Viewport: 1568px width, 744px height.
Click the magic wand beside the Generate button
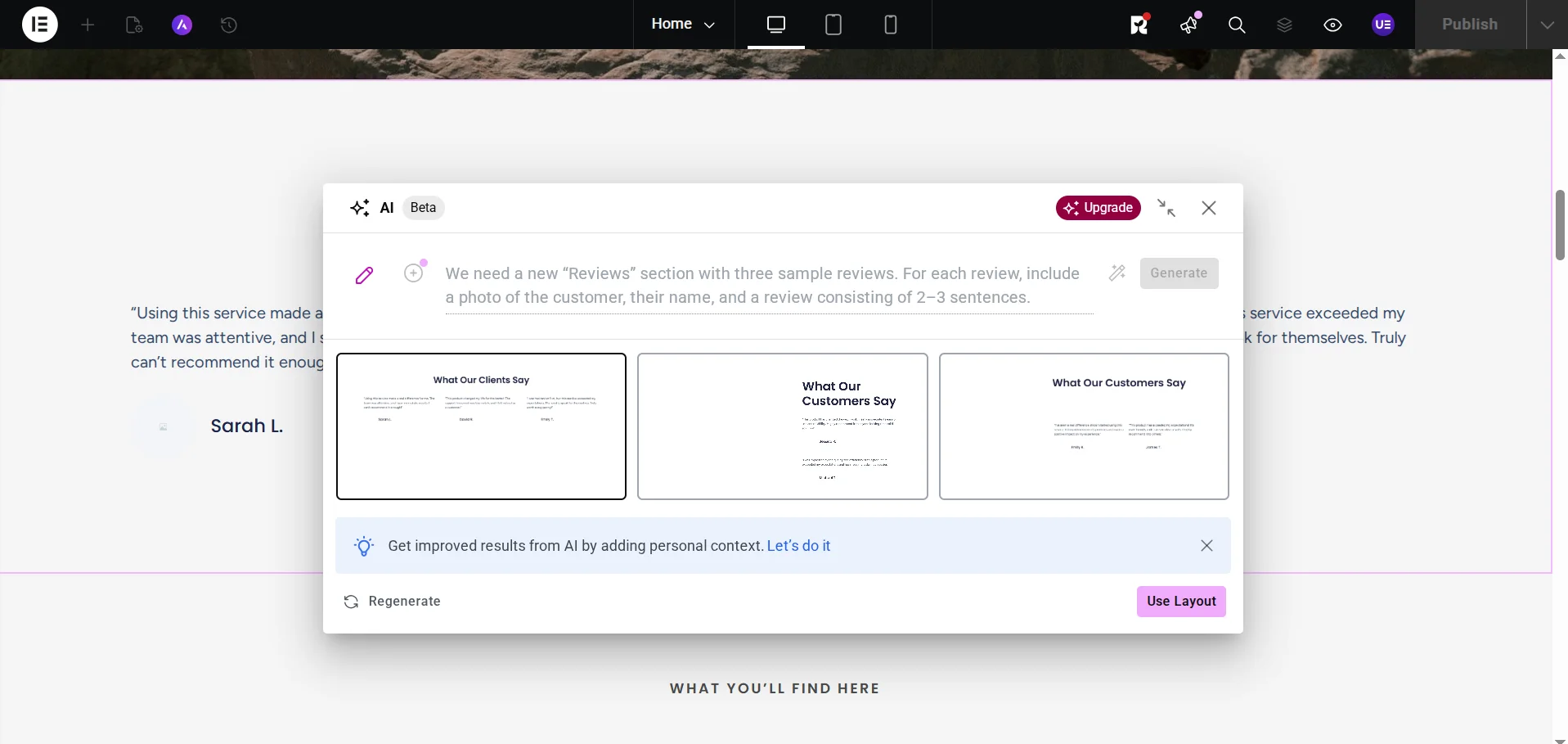(1116, 273)
